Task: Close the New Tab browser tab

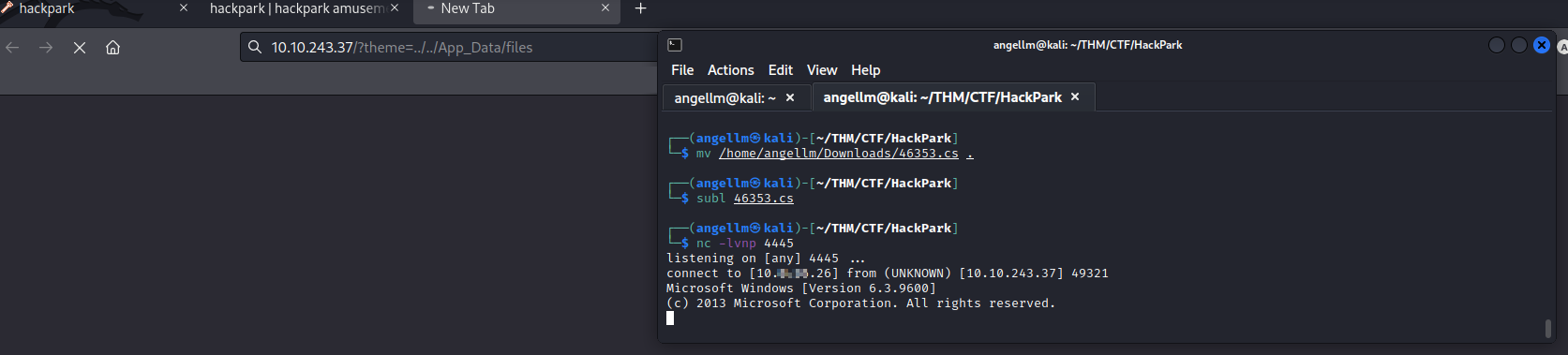Action: [x=605, y=7]
